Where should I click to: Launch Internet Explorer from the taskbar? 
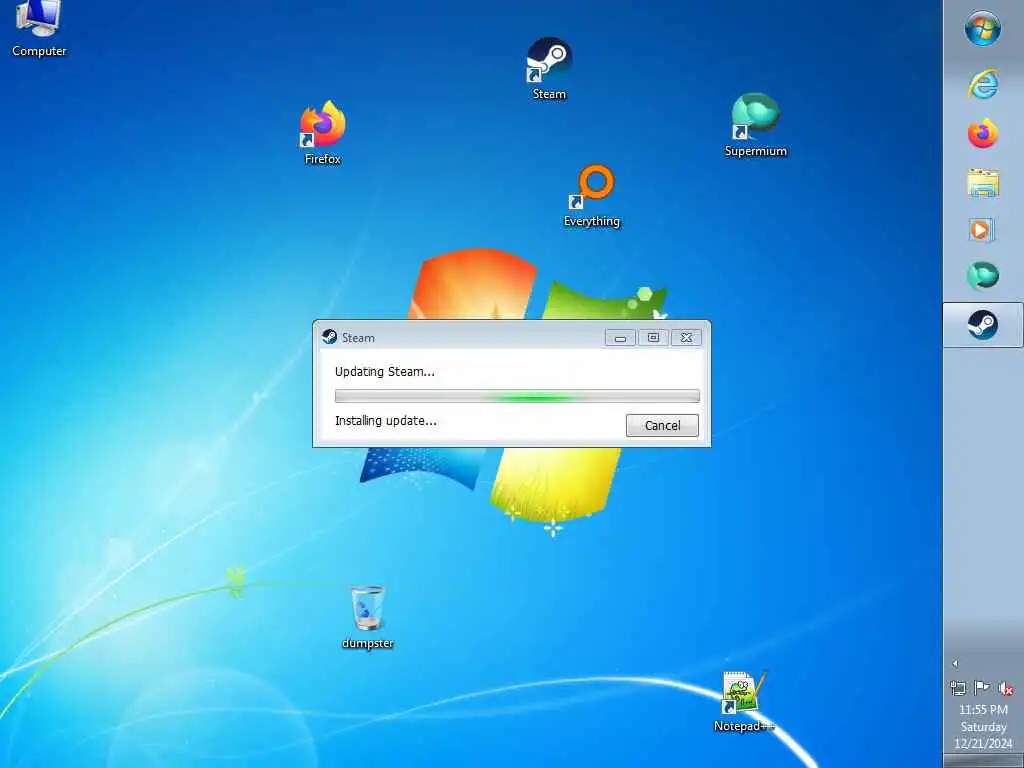(x=983, y=83)
